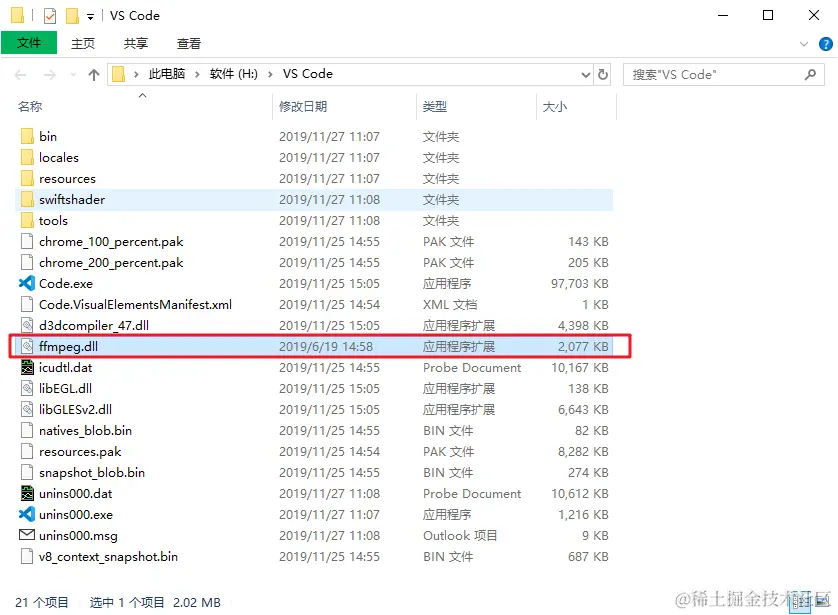Click the libGLESv2.dll file icon
This screenshot has height=615, width=838.
(x=27, y=409)
